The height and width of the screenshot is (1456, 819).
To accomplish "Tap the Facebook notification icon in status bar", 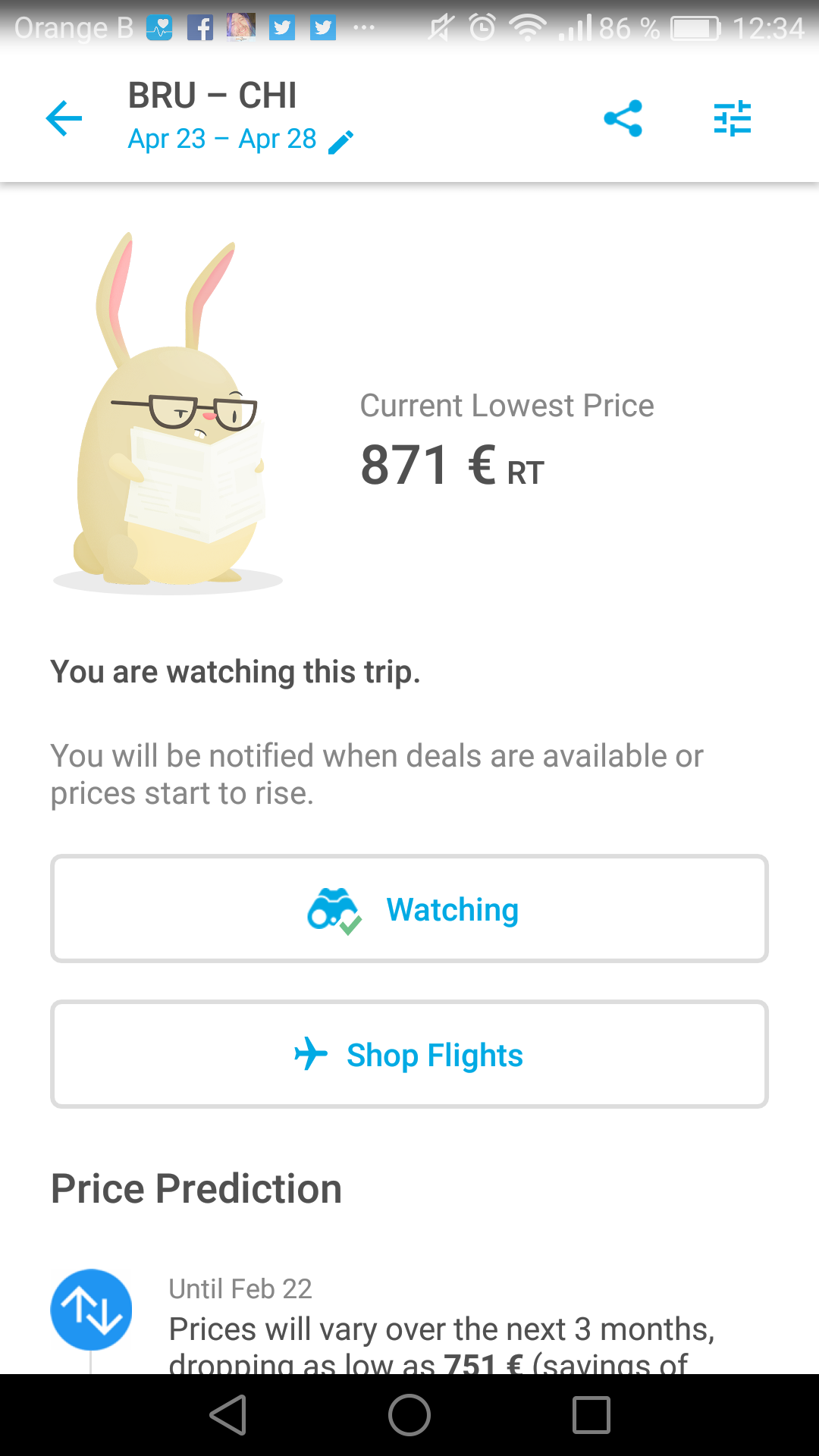I will tap(200, 28).
